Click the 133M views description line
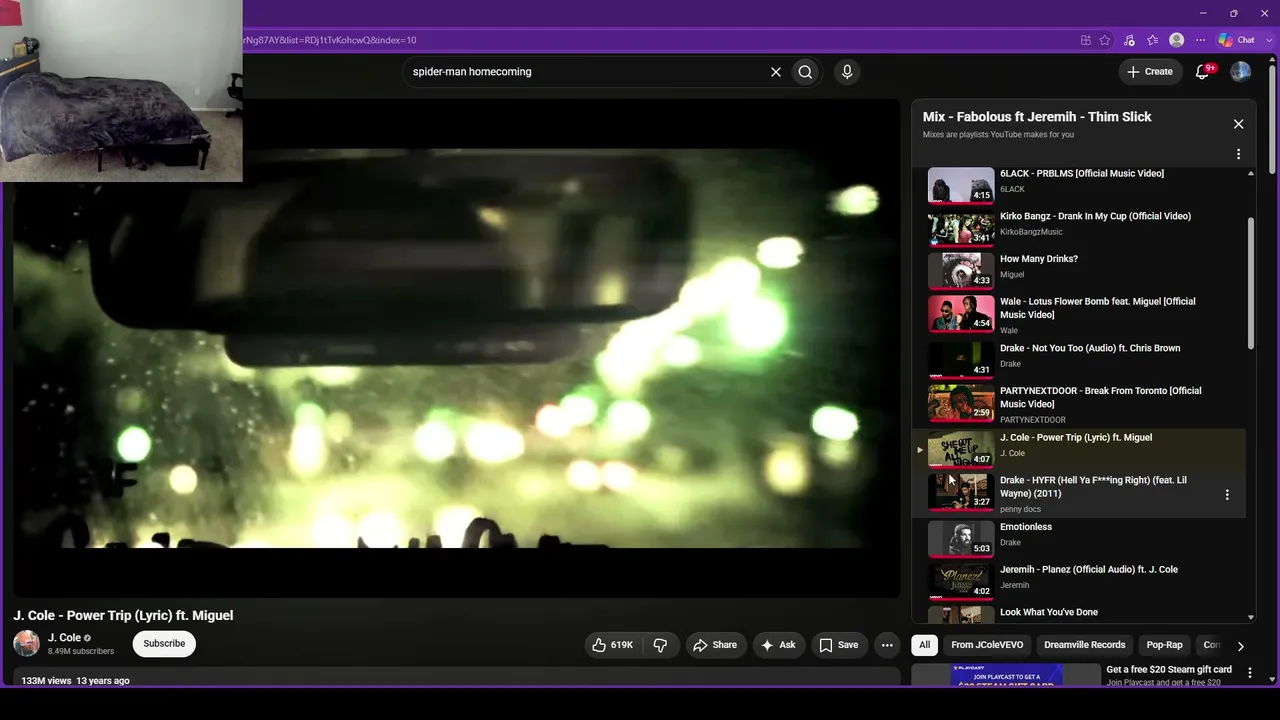Image resolution: width=1280 pixels, height=720 pixels. [76, 681]
